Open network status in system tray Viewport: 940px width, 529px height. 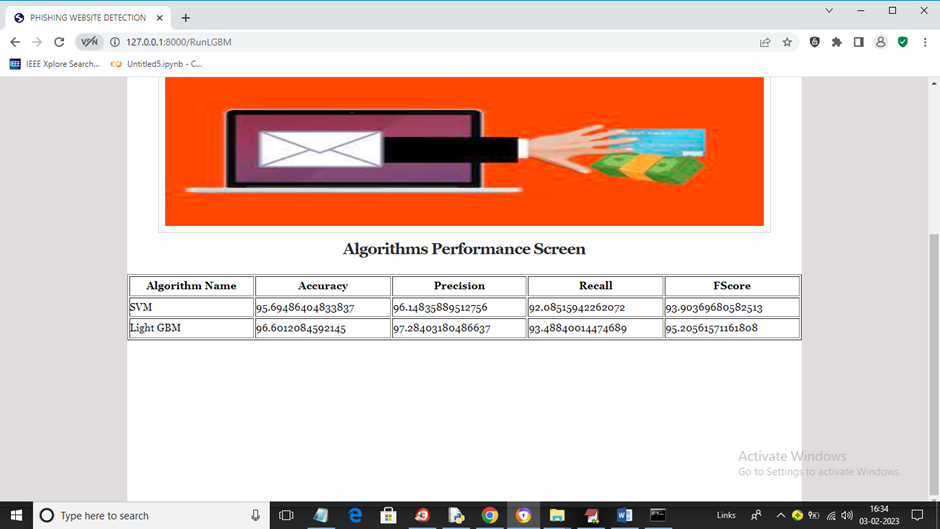coord(831,515)
